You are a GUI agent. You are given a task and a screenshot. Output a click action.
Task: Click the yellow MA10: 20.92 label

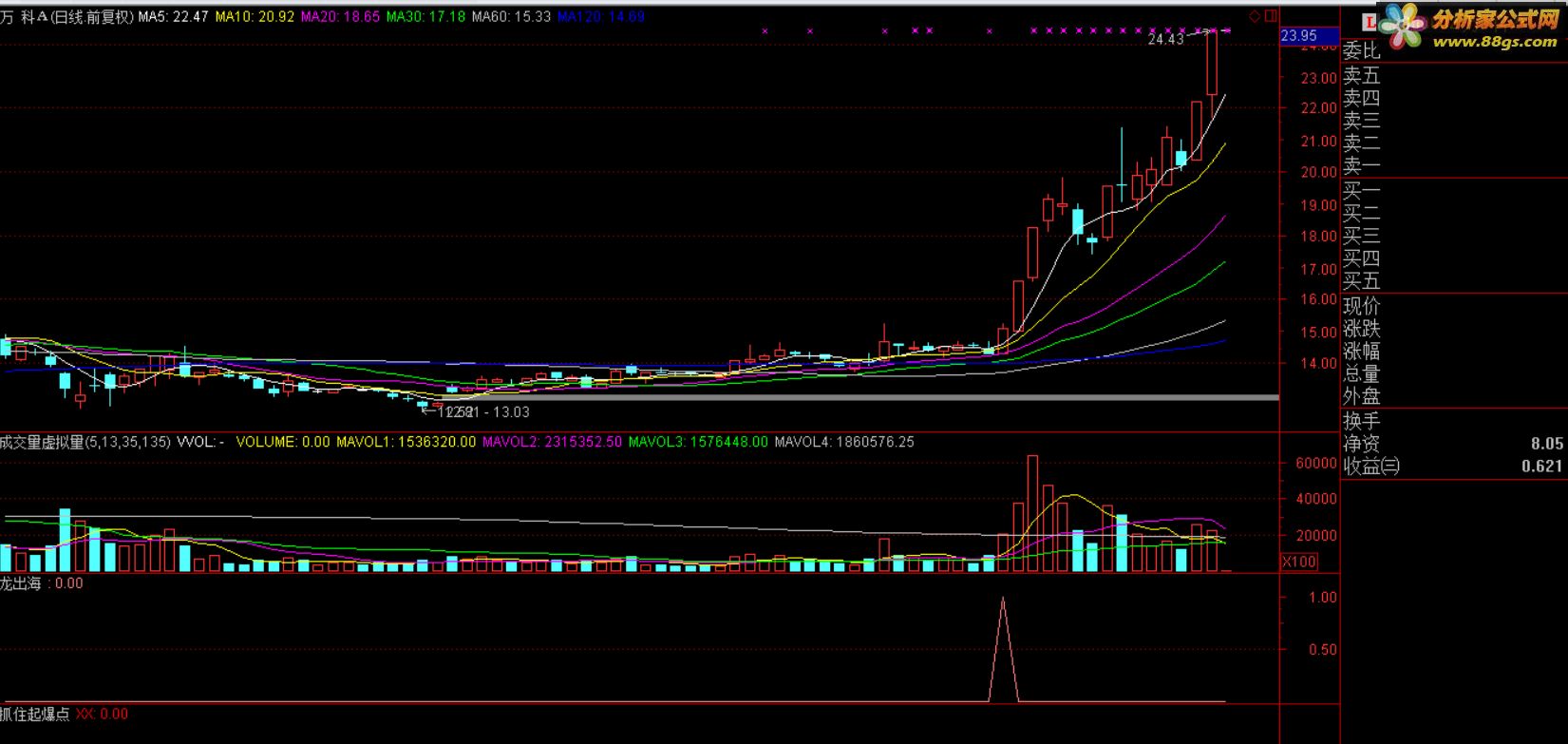point(255,16)
